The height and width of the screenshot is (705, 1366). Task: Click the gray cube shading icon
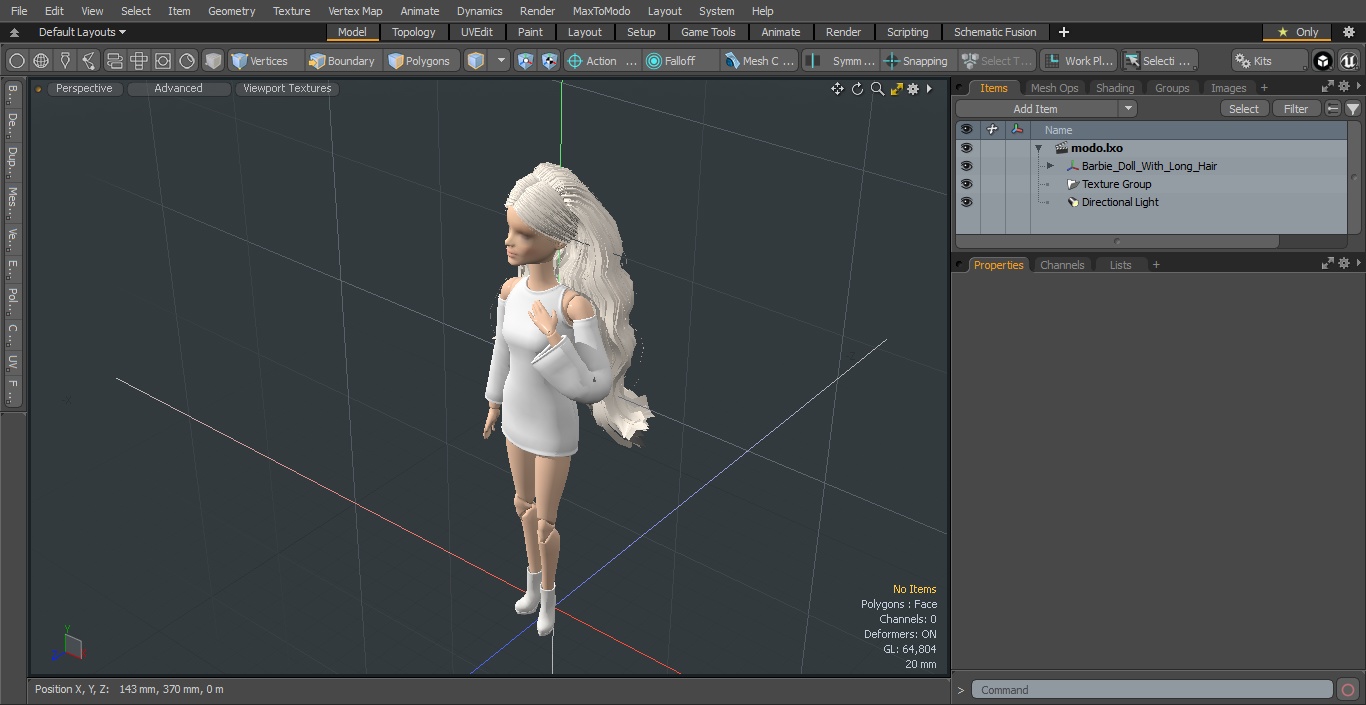213,61
